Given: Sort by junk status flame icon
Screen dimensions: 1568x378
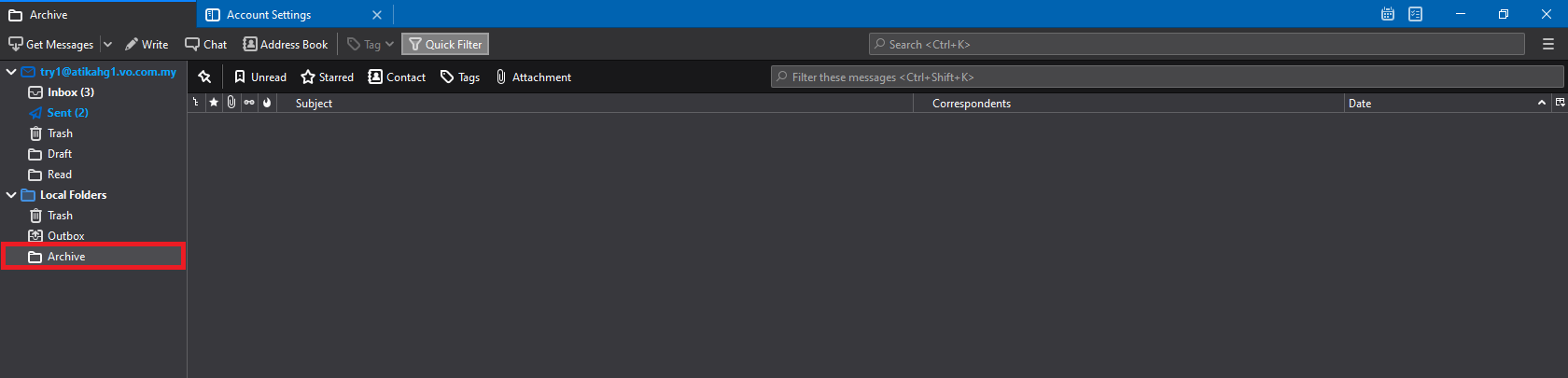Looking at the screenshot, I should click(x=267, y=103).
